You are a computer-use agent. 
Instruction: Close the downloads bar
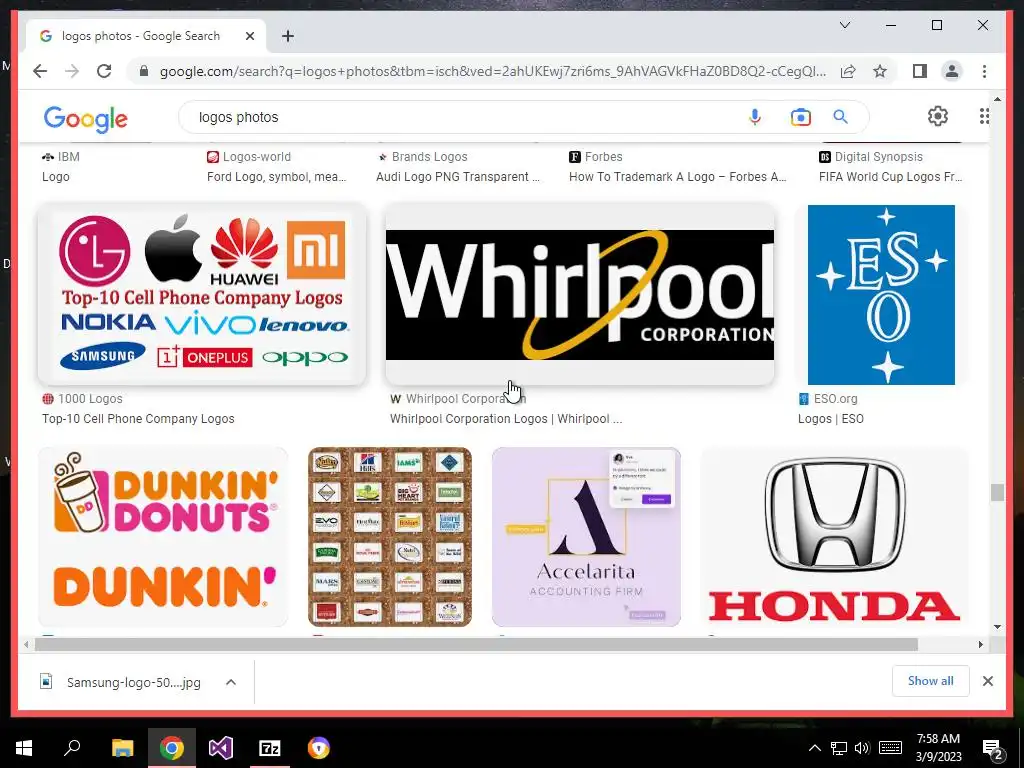click(987, 681)
